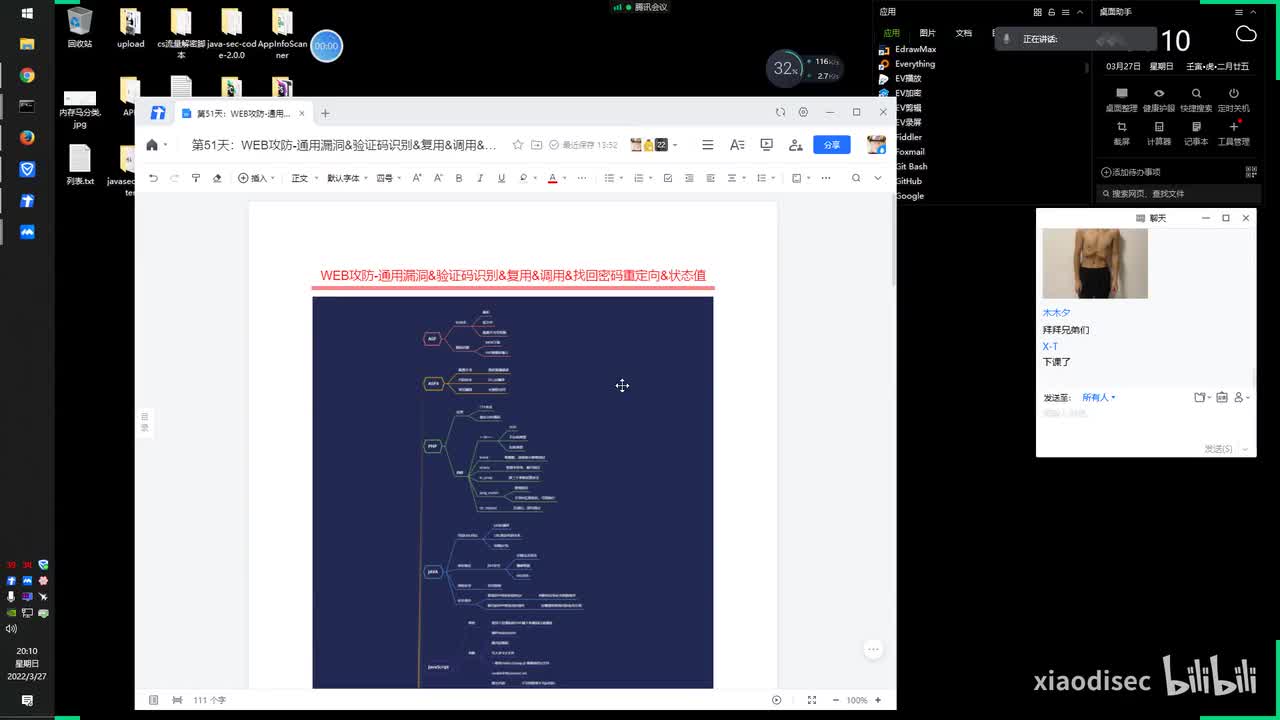Image resolution: width=1280 pixels, height=720 pixels.
Task: Move document to folder icon
Action: 537,145
